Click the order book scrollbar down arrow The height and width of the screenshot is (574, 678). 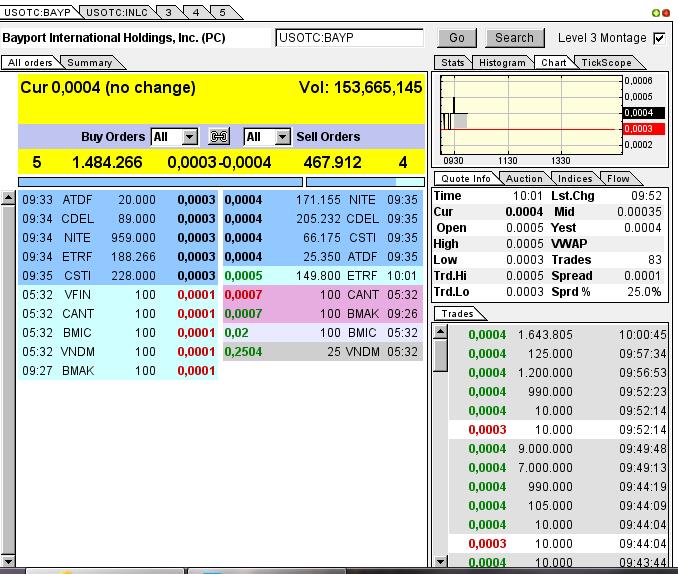point(8,561)
